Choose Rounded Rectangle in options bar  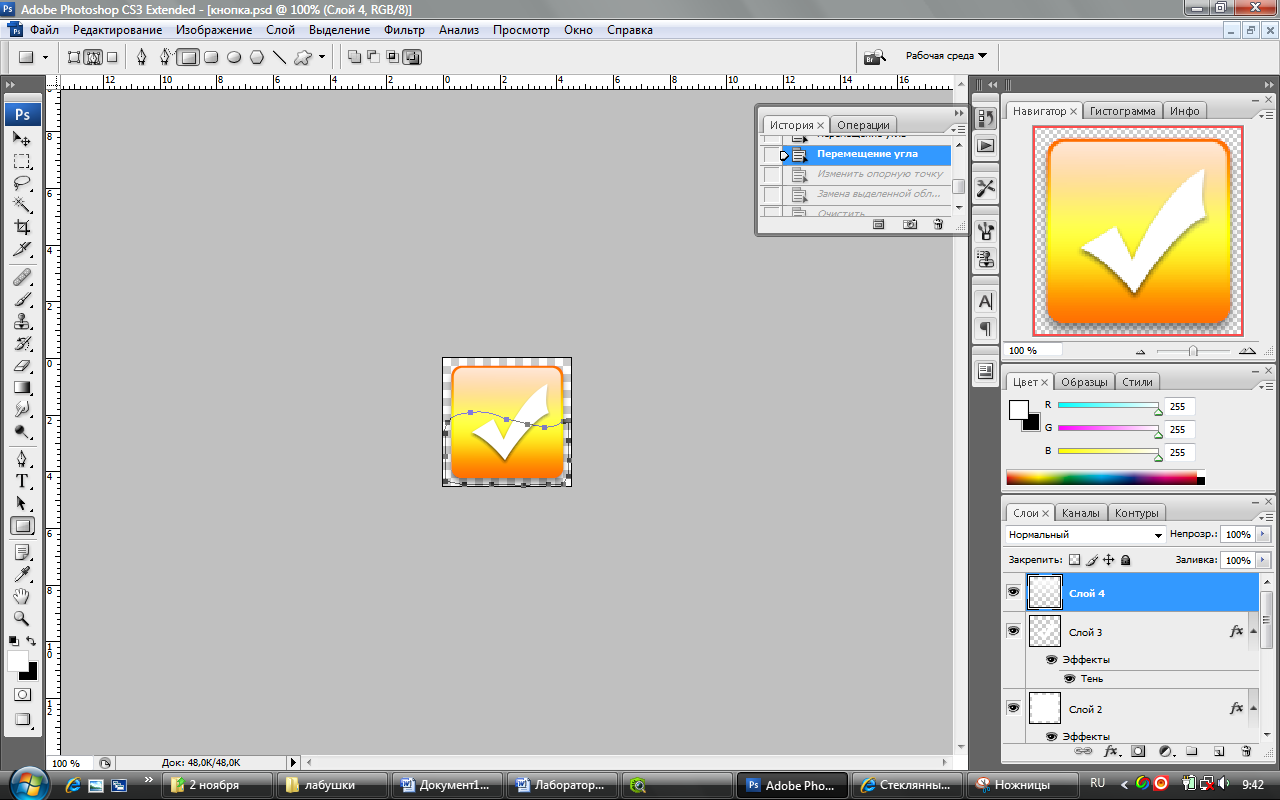[x=211, y=57]
